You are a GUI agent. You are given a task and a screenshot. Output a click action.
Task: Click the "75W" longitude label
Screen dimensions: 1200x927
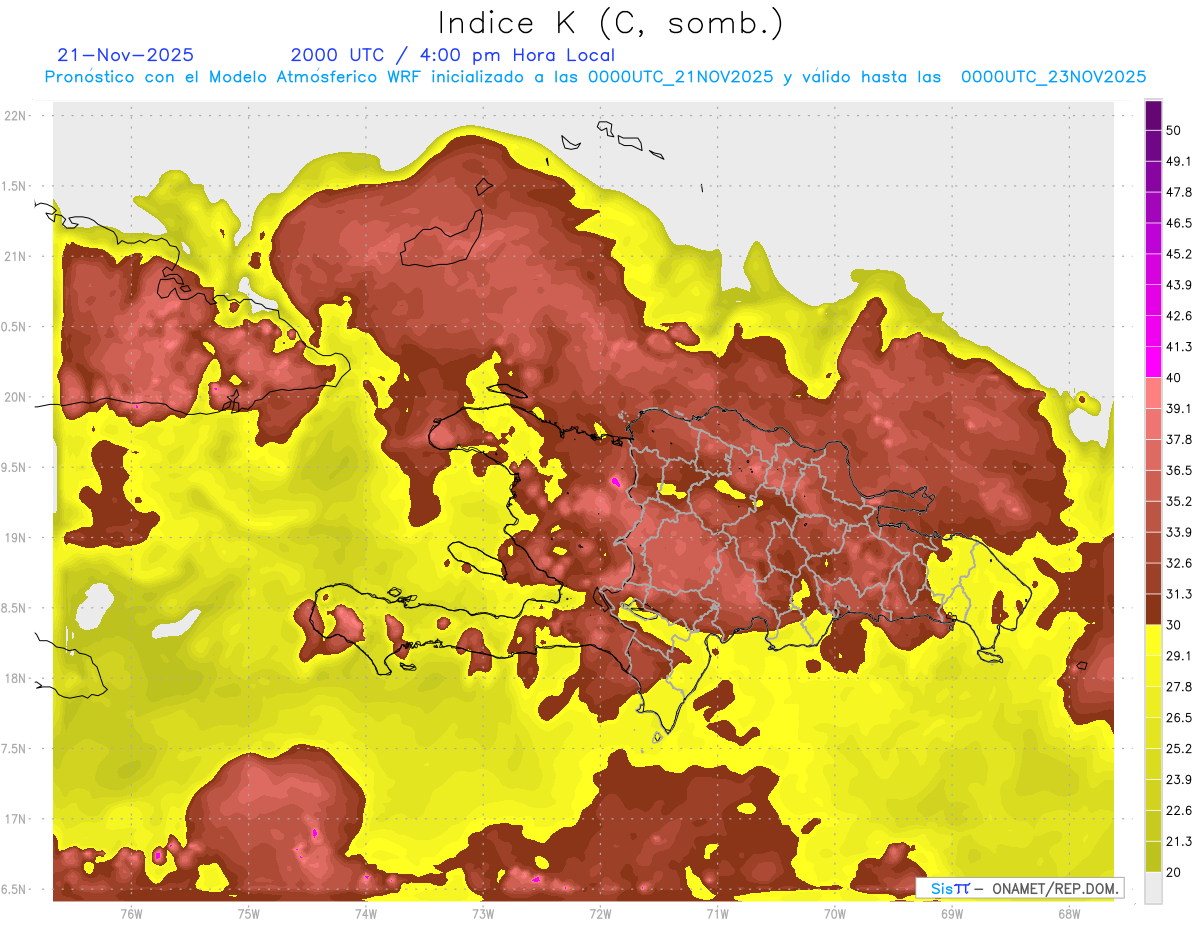pos(249,914)
